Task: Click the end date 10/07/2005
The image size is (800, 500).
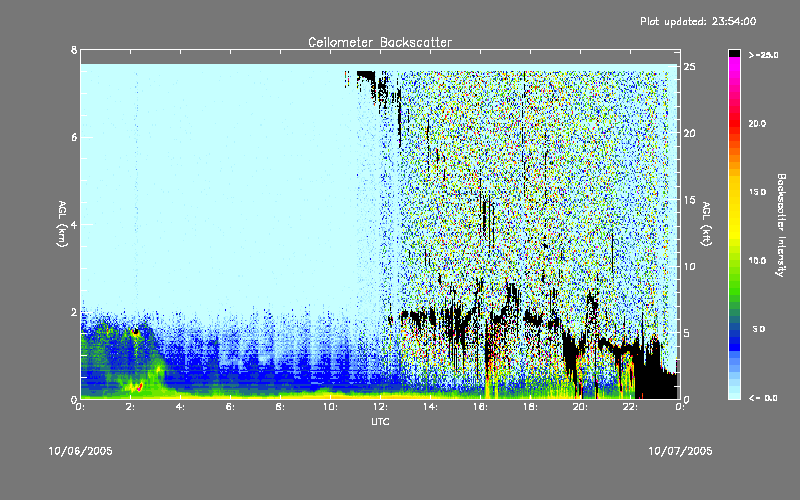Action: pyautogui.click(x=680, y=451)
